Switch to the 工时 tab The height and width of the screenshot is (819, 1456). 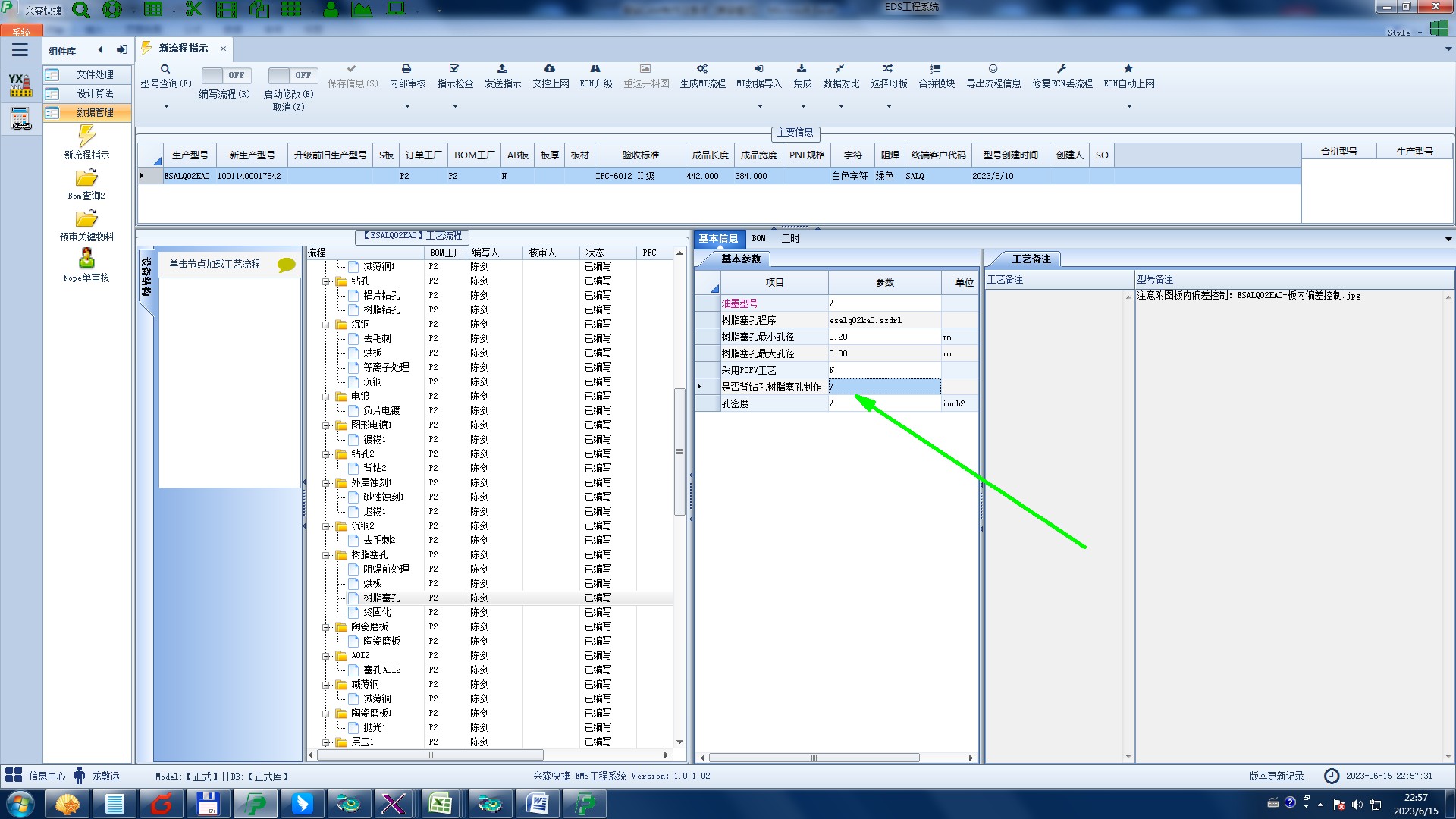[x=790, y=238]
